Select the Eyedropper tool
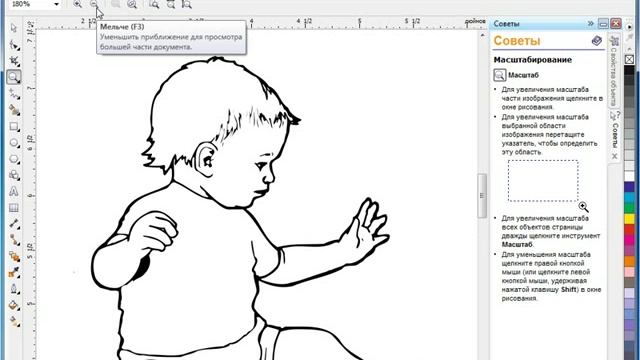The width and height of the screenshot is (640, 360). pos(14,273)
